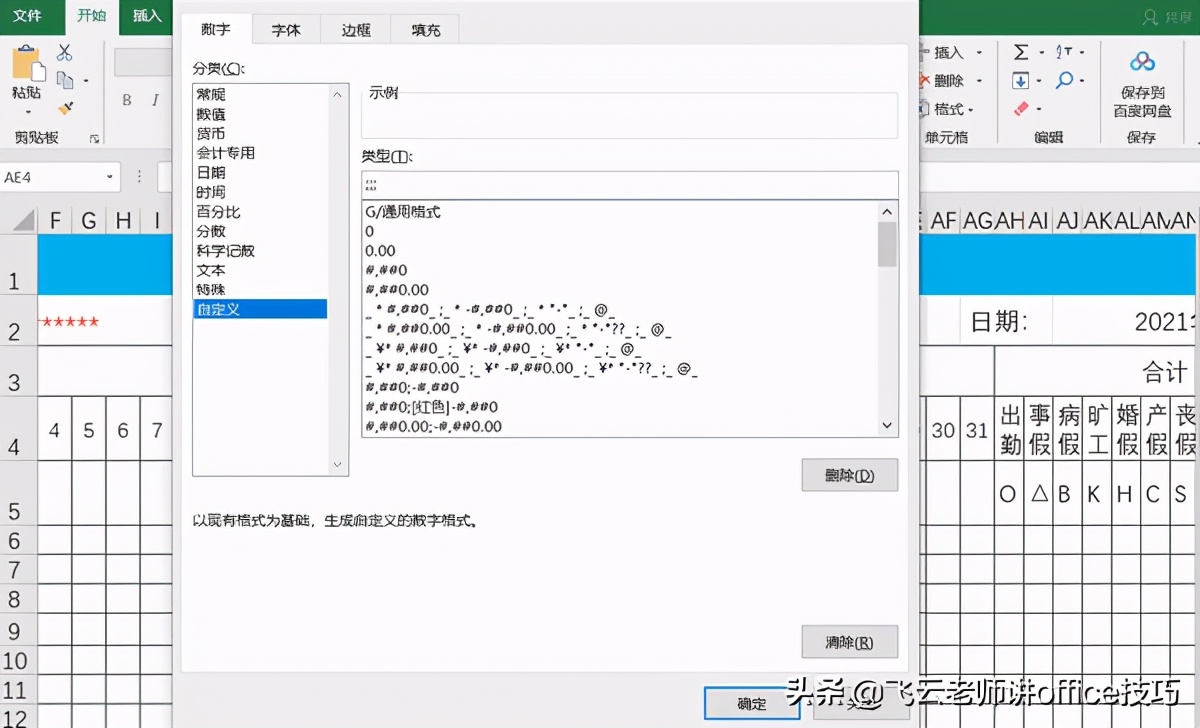This screenshot has height=728, width=1200.
Task: Select 日期 in the category list
Action: 211,172
